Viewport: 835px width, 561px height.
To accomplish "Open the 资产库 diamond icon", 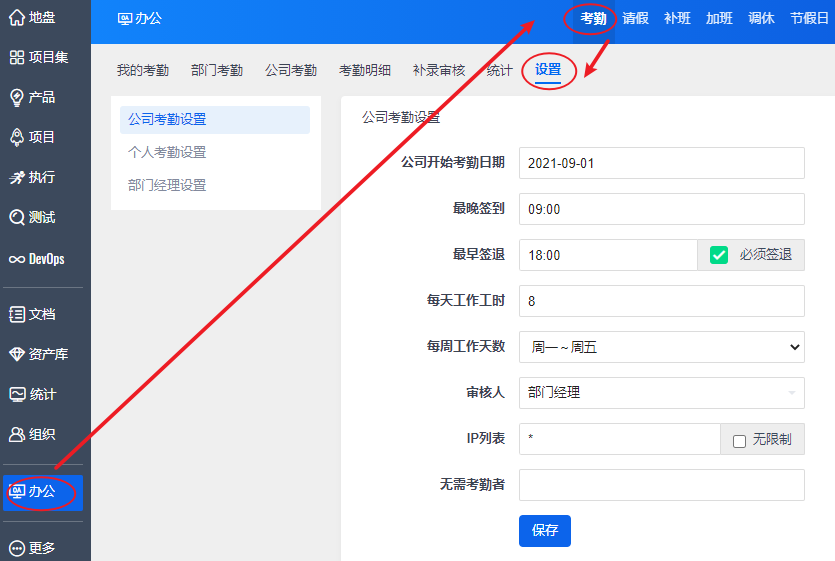I will pyautogui.click(x=17, y=354).
